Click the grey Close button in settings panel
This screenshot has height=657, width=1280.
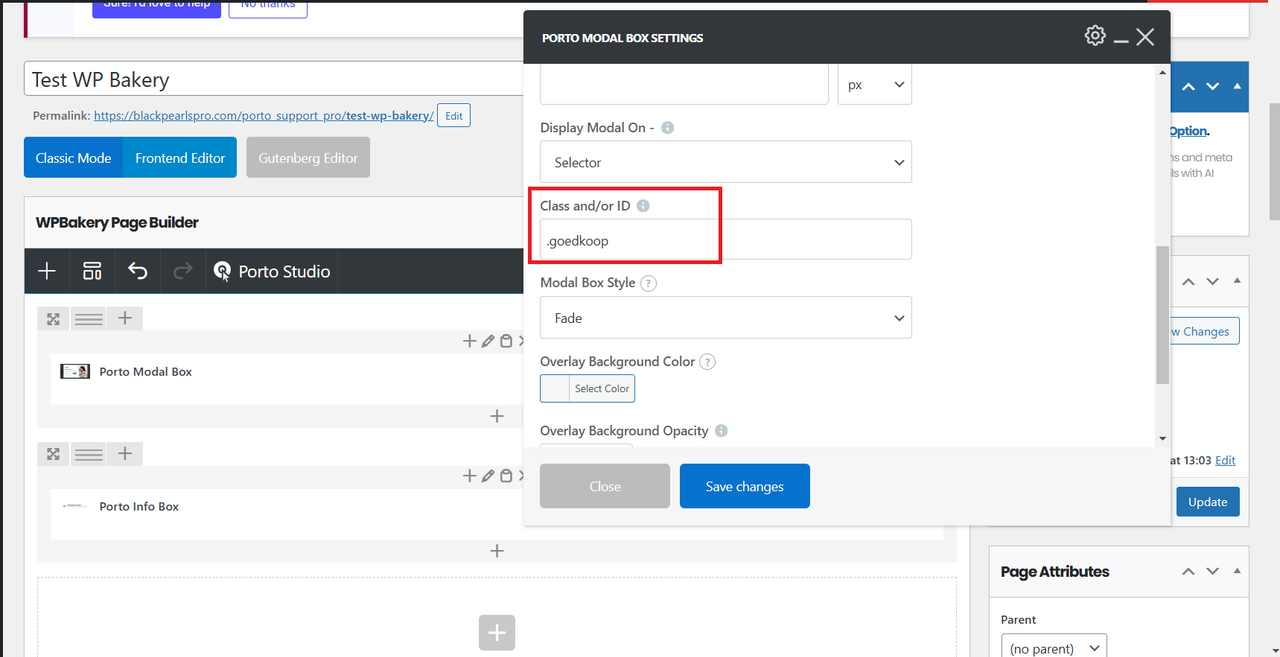click(605, 486)
